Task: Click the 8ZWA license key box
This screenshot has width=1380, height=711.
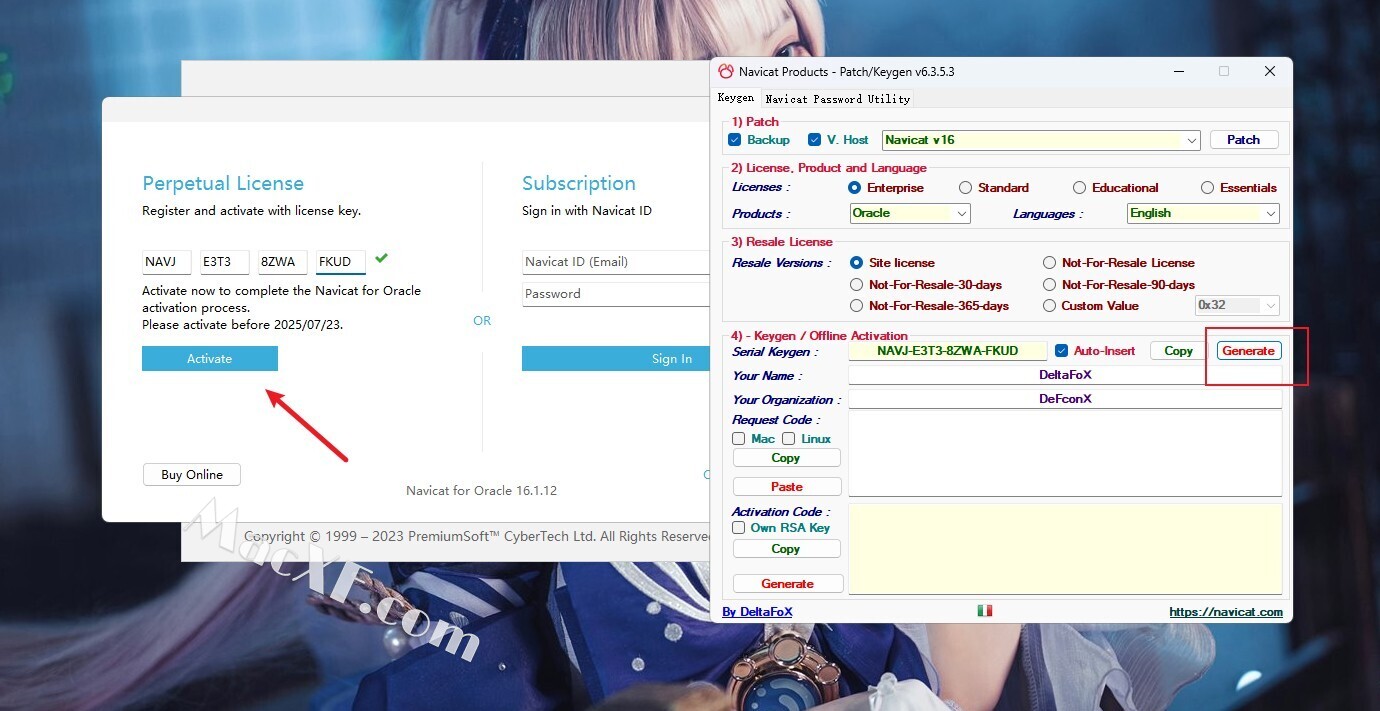Action: [x=282, y=262]
